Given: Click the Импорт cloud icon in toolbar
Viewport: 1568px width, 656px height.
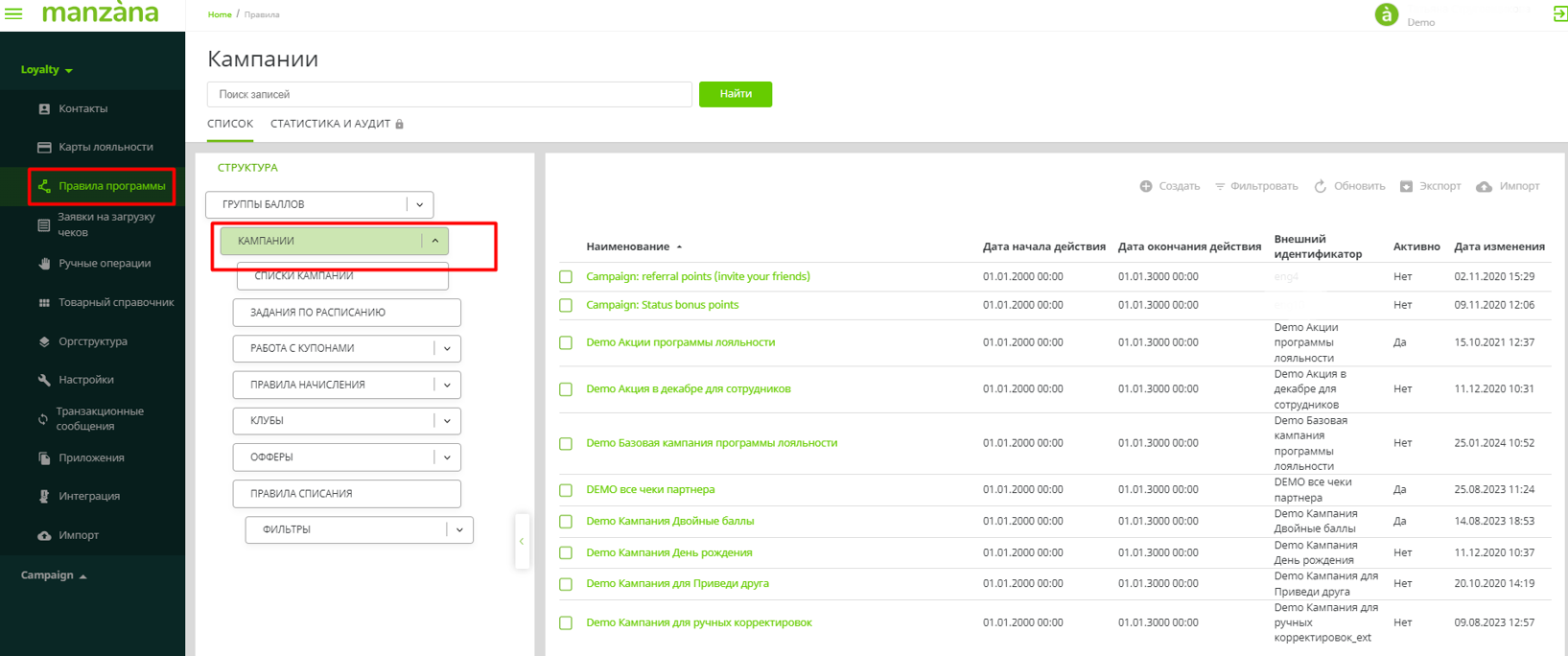Looking at the screenshot, I should 1484,186.
